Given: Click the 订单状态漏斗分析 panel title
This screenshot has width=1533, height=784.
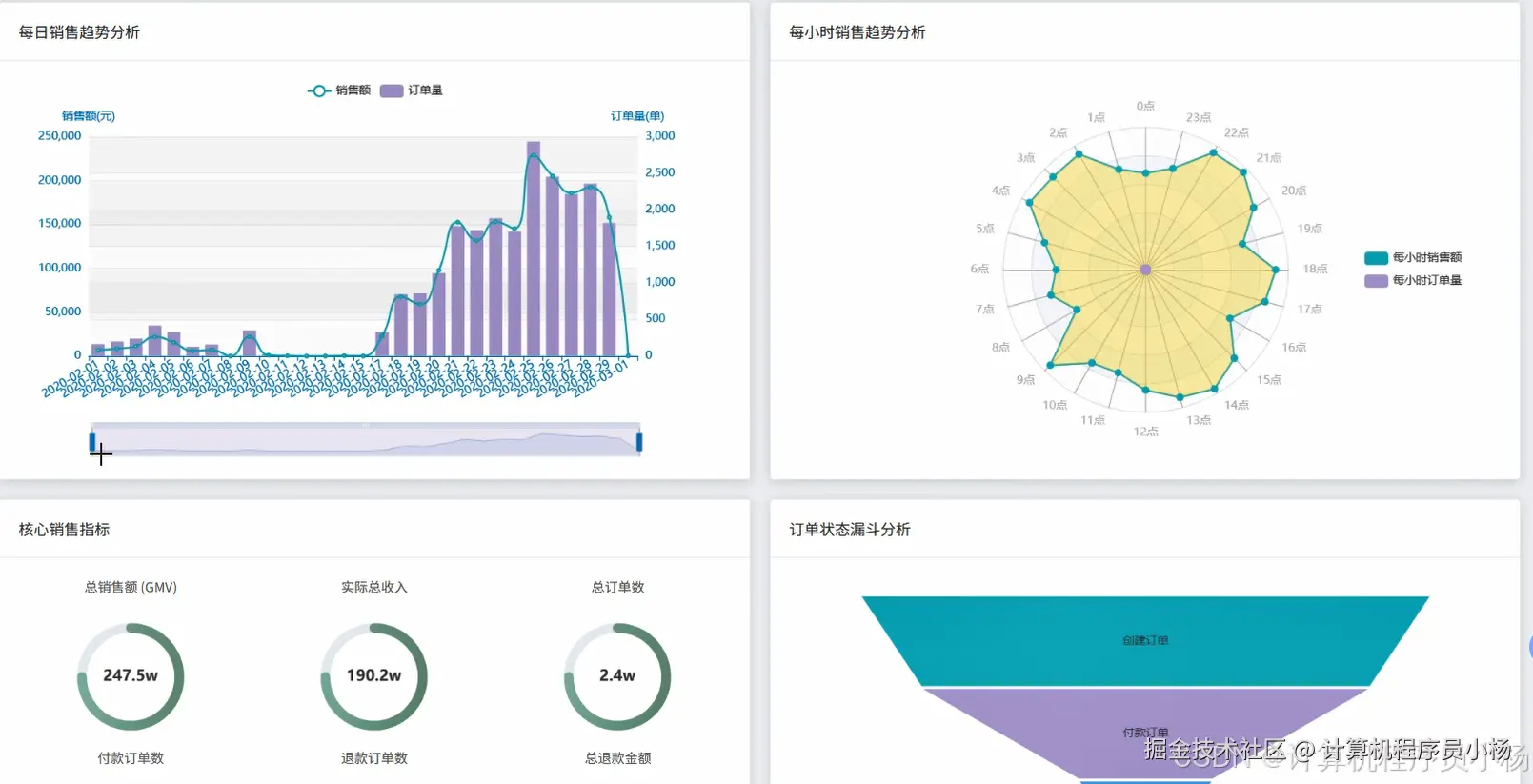Looking at the screenshot, I should click(x=850, y=530).
